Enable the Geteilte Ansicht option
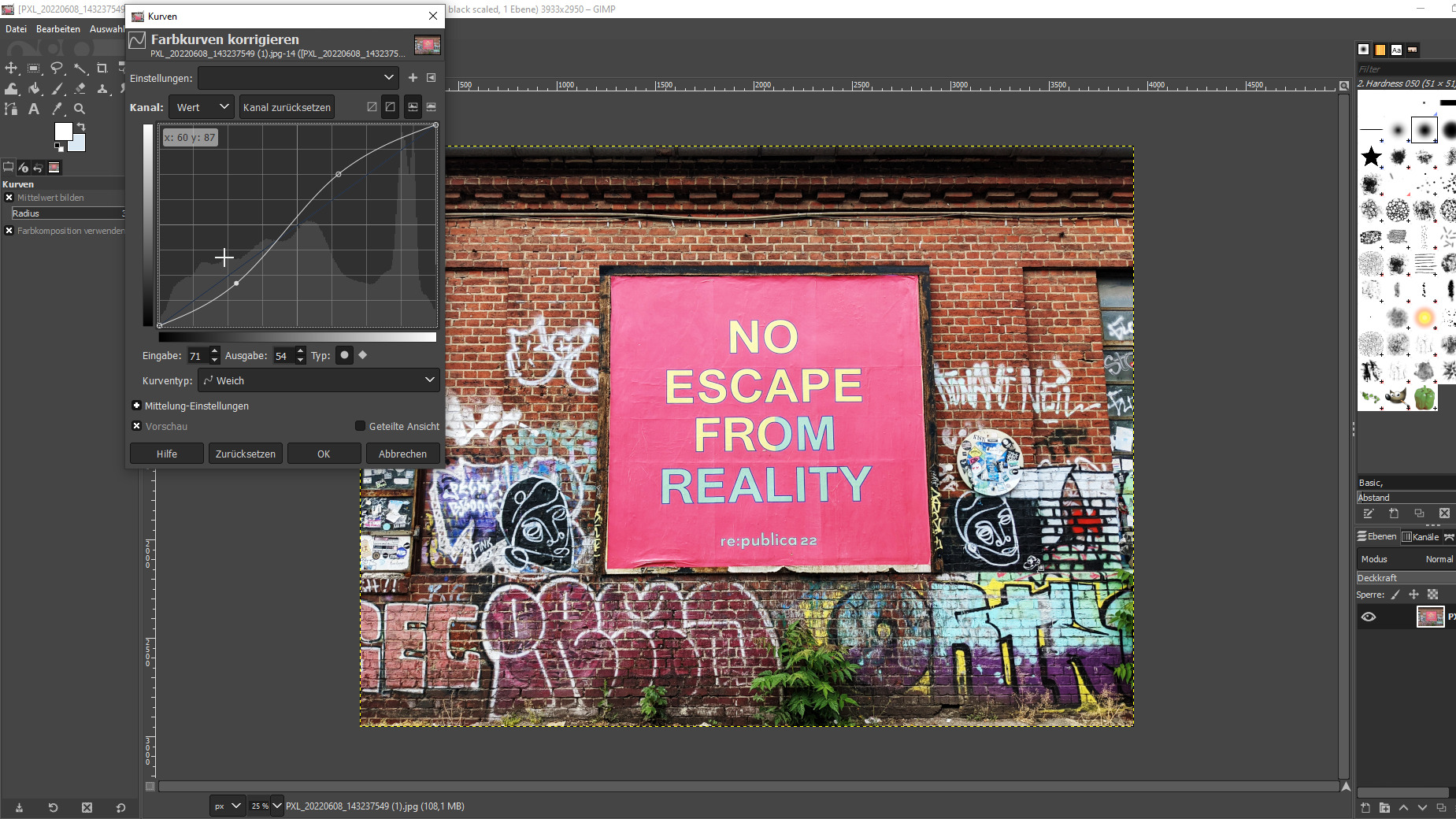 (x=360, y=426)
